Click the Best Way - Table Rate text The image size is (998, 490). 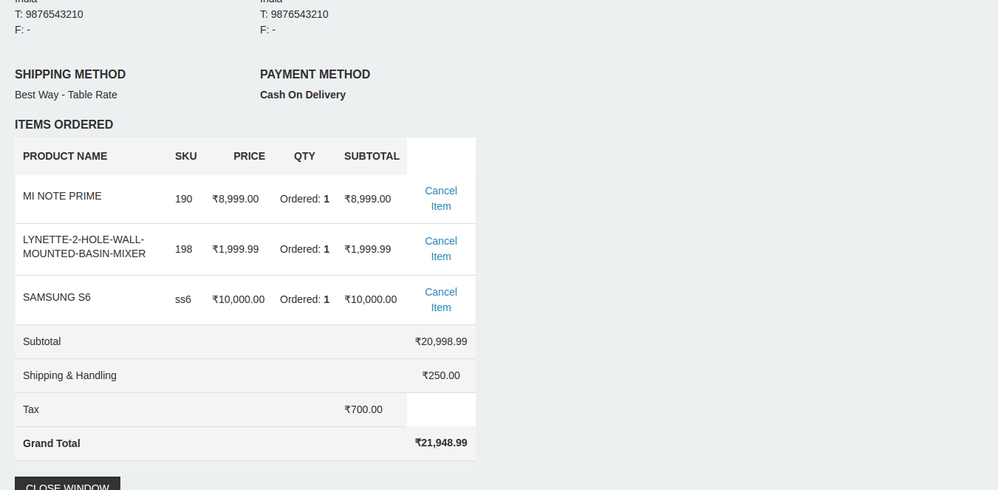tap(66, 95)
